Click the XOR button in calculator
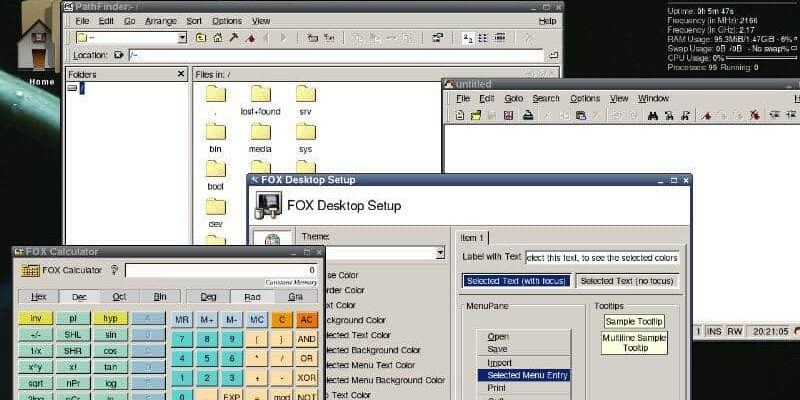The width and height of the screenshot is (800, 400). [x=306, y=378]
